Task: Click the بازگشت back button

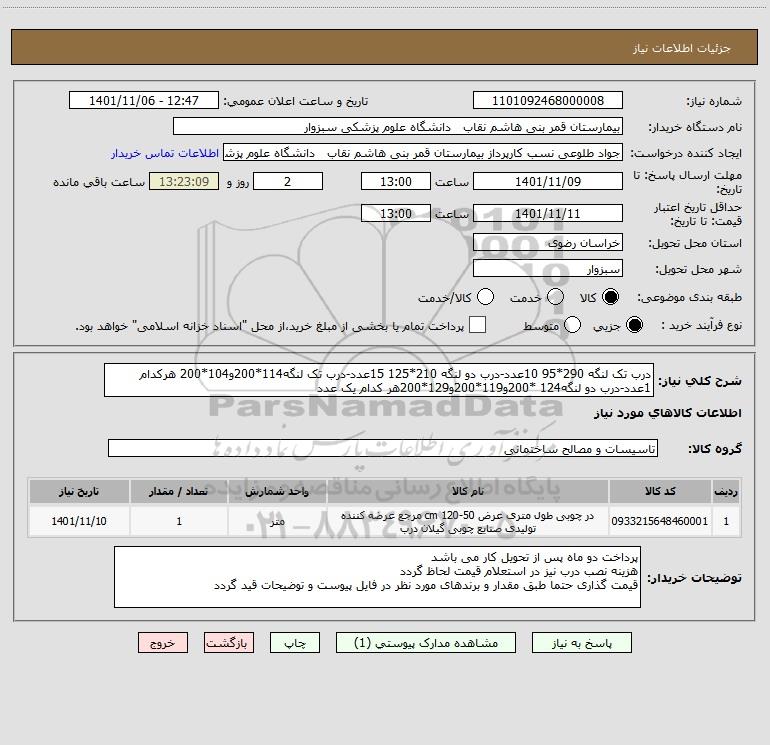Action: pos(229,642)
